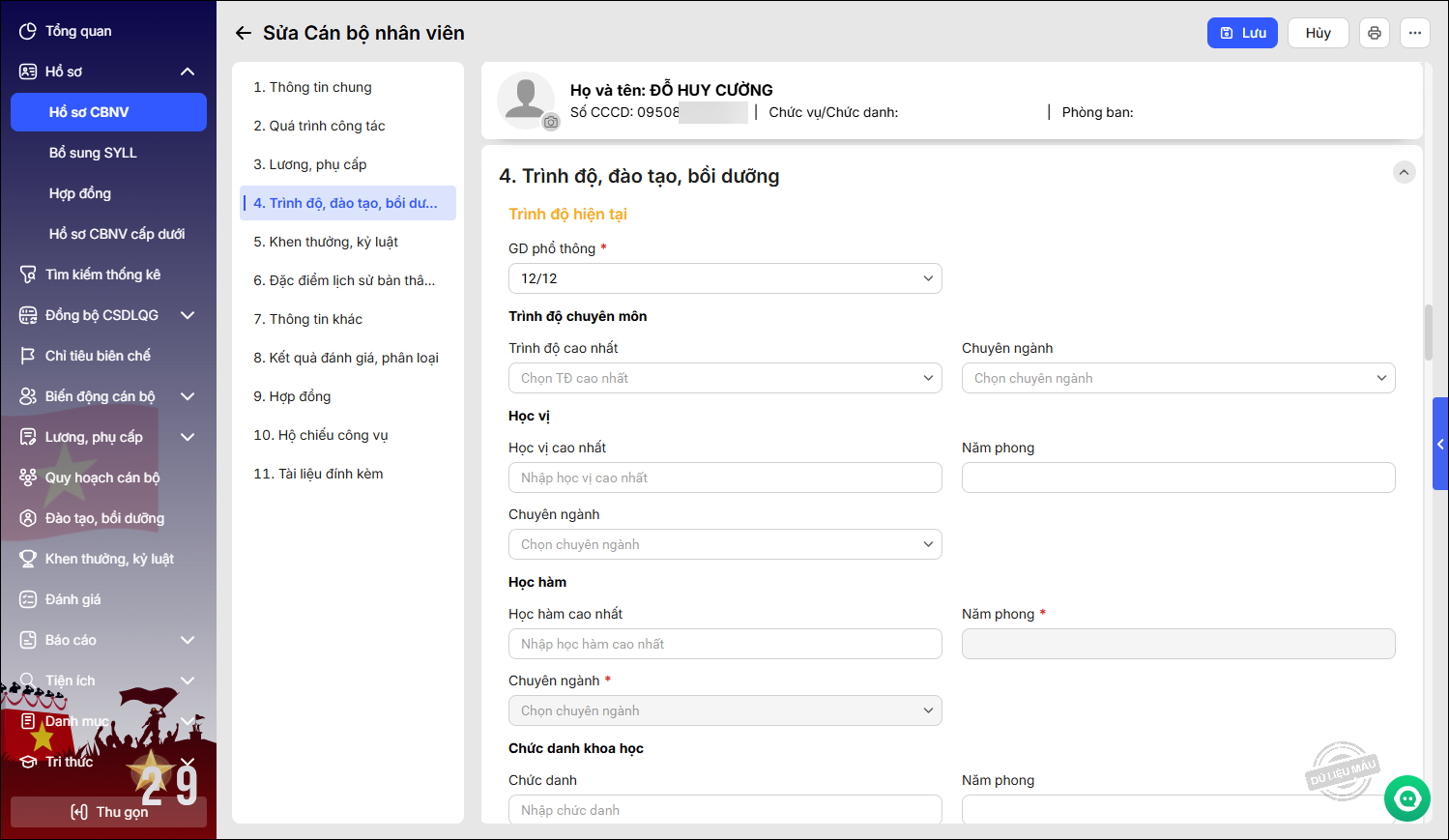Click the back arrow beside Sửa Cán bộ nhân viên
The height and width of the screenshot is (840, 1449).
coord(243,33)
